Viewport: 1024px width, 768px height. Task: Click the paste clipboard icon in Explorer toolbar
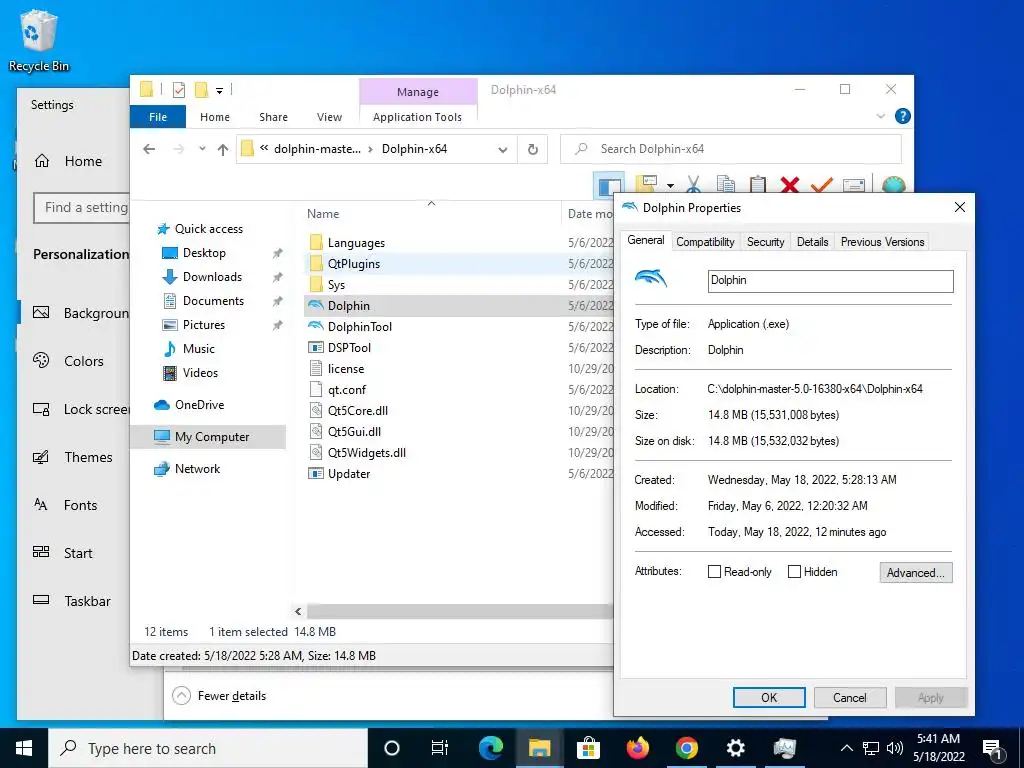[758, 184]
